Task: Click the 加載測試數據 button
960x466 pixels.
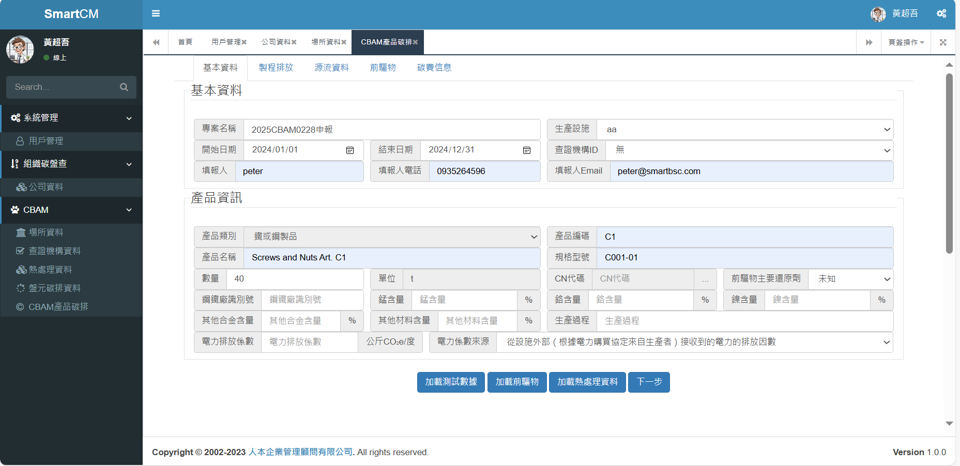Action: coord(451,382)
